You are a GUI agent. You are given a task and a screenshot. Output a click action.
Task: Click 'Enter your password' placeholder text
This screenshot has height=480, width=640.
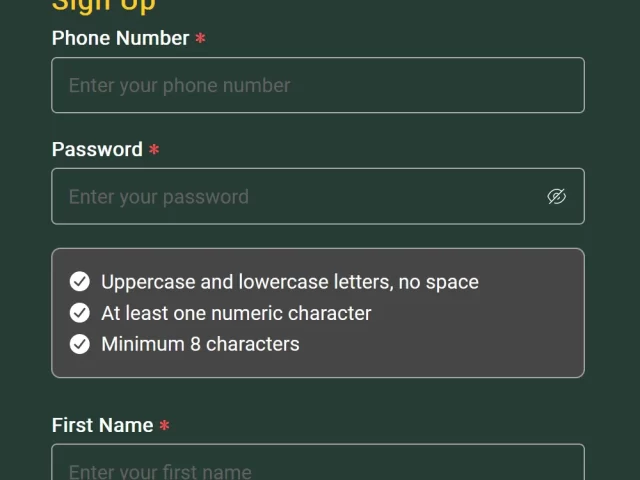point(159,197)
